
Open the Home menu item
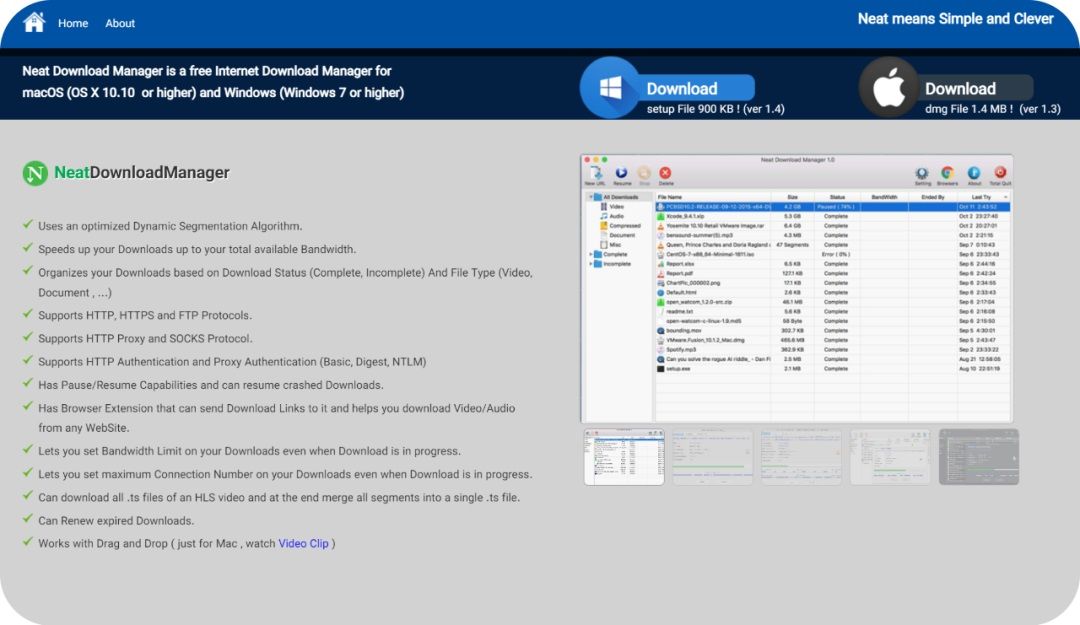(73, 23)
